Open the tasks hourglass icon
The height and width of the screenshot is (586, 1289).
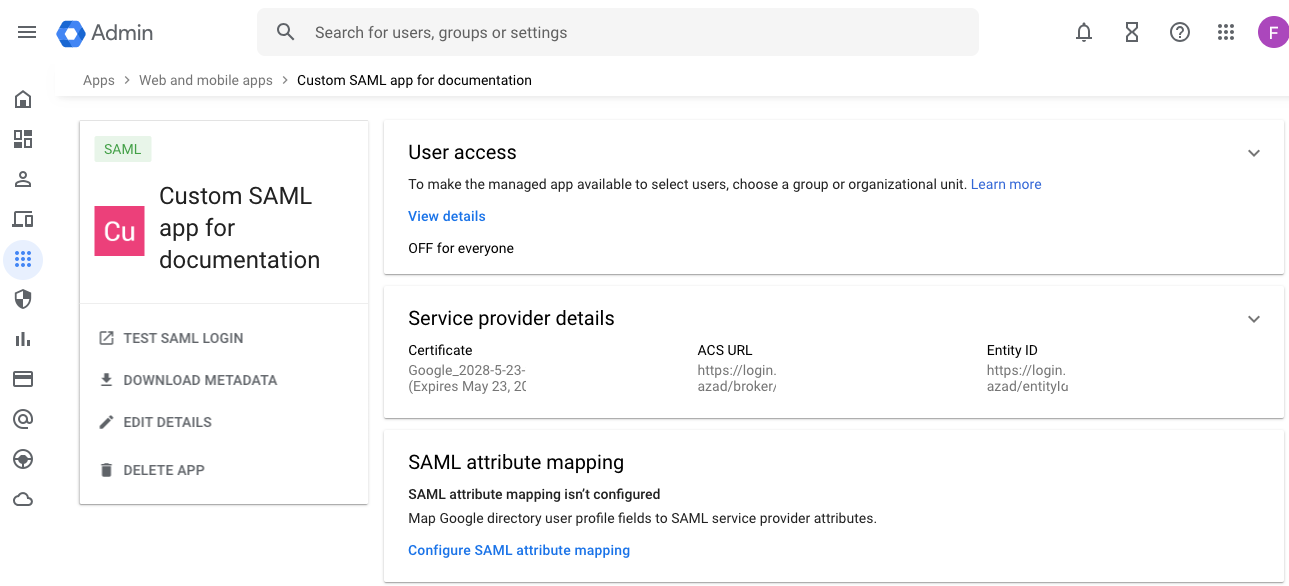point(1132,32)
